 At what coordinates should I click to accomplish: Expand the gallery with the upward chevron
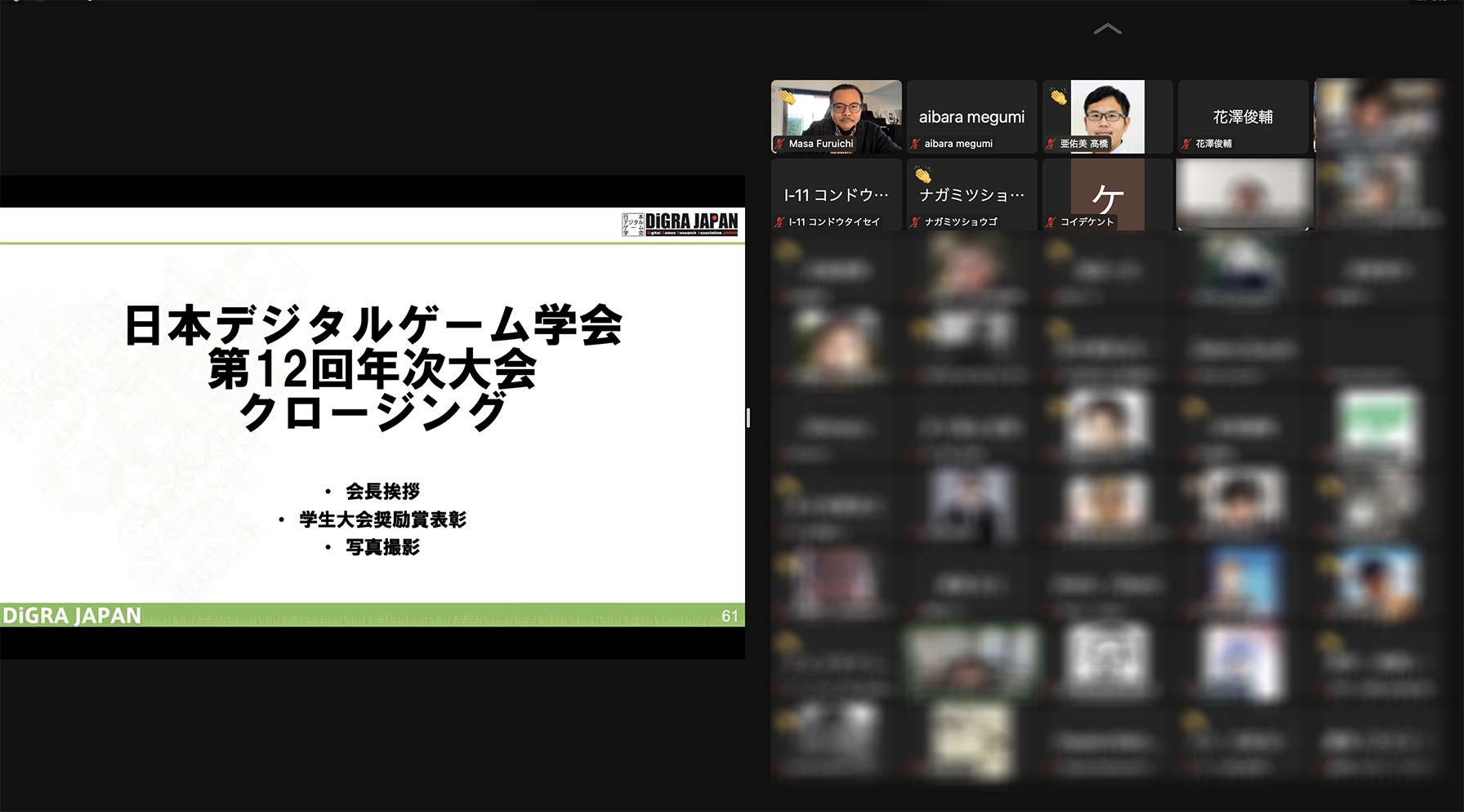[x=1107, y=29]
